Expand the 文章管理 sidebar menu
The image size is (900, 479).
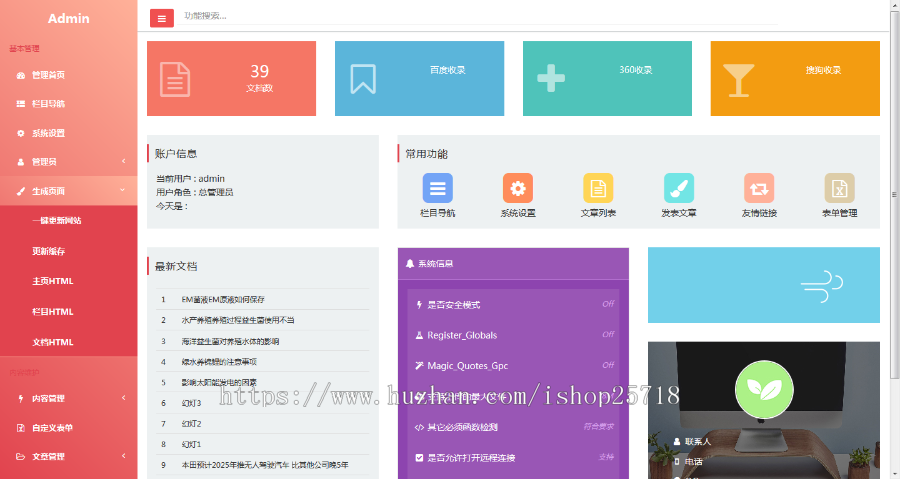pyautogui.click(x=68, y=457)
